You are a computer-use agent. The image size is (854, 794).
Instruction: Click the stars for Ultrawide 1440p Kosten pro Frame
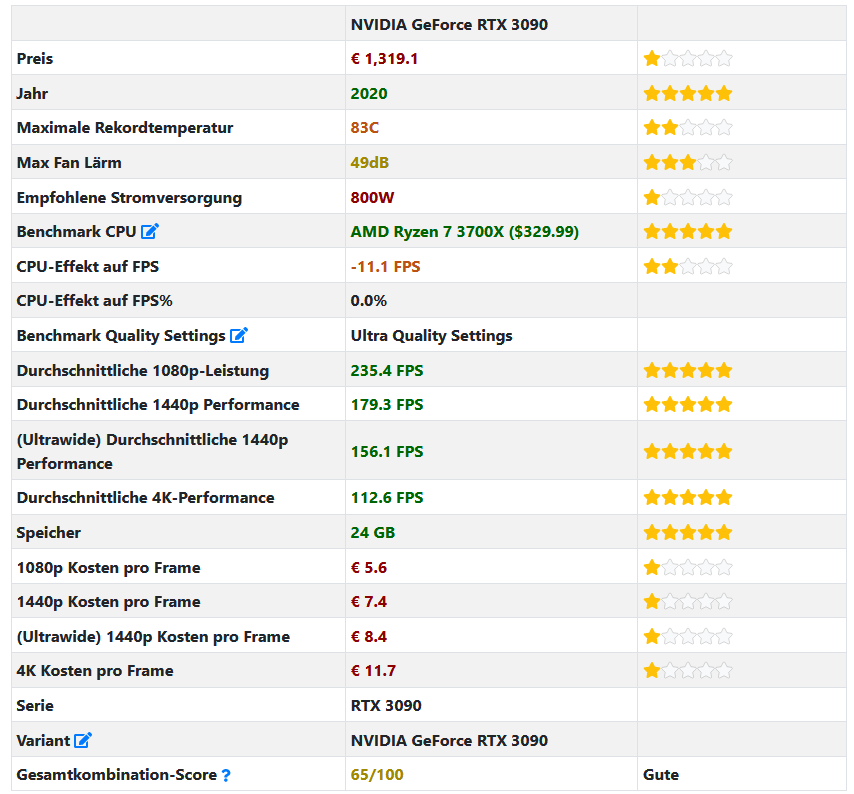coord(688,636)
